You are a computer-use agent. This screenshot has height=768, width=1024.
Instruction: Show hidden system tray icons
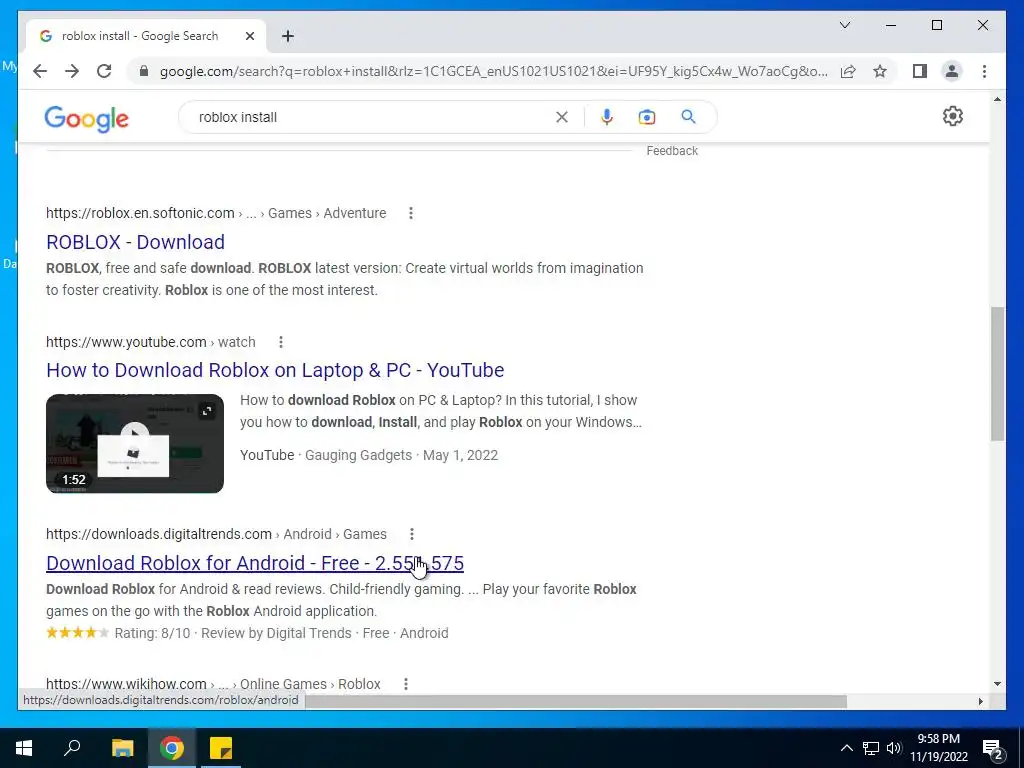click(846, 748)
